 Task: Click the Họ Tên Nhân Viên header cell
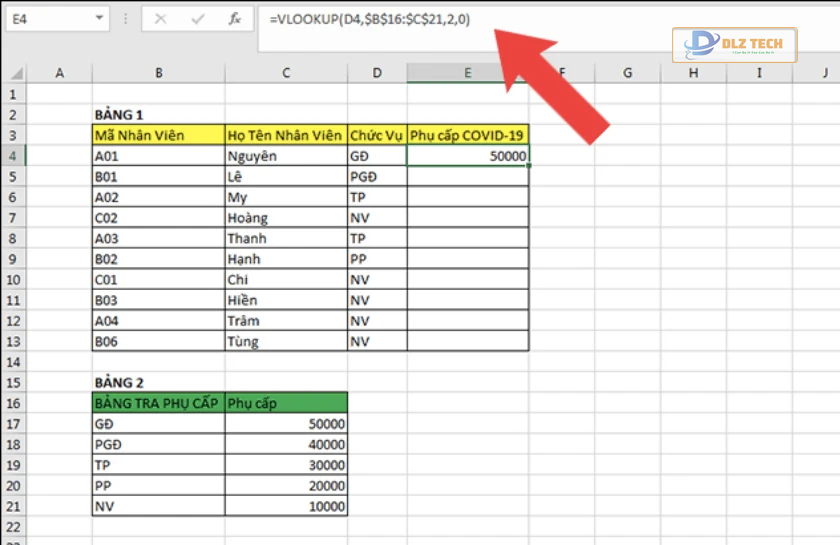point(286,135)
